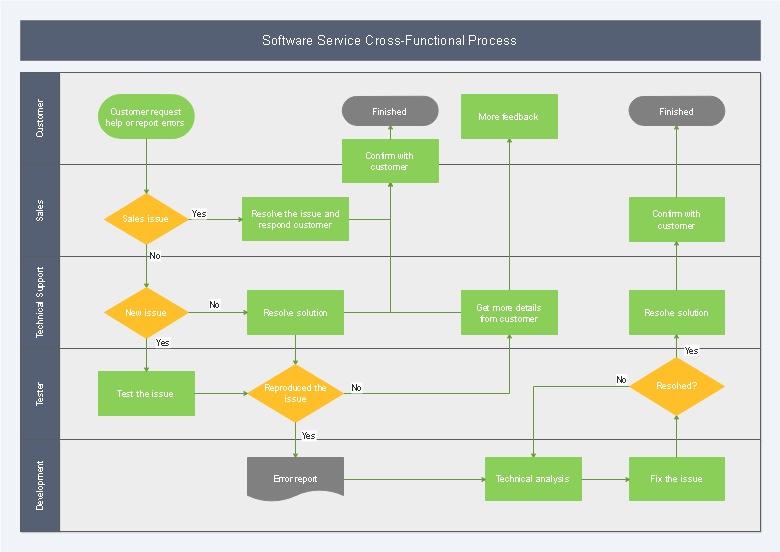Select the More feedback box
780x552 pixels.
click(x=509, y=117)
